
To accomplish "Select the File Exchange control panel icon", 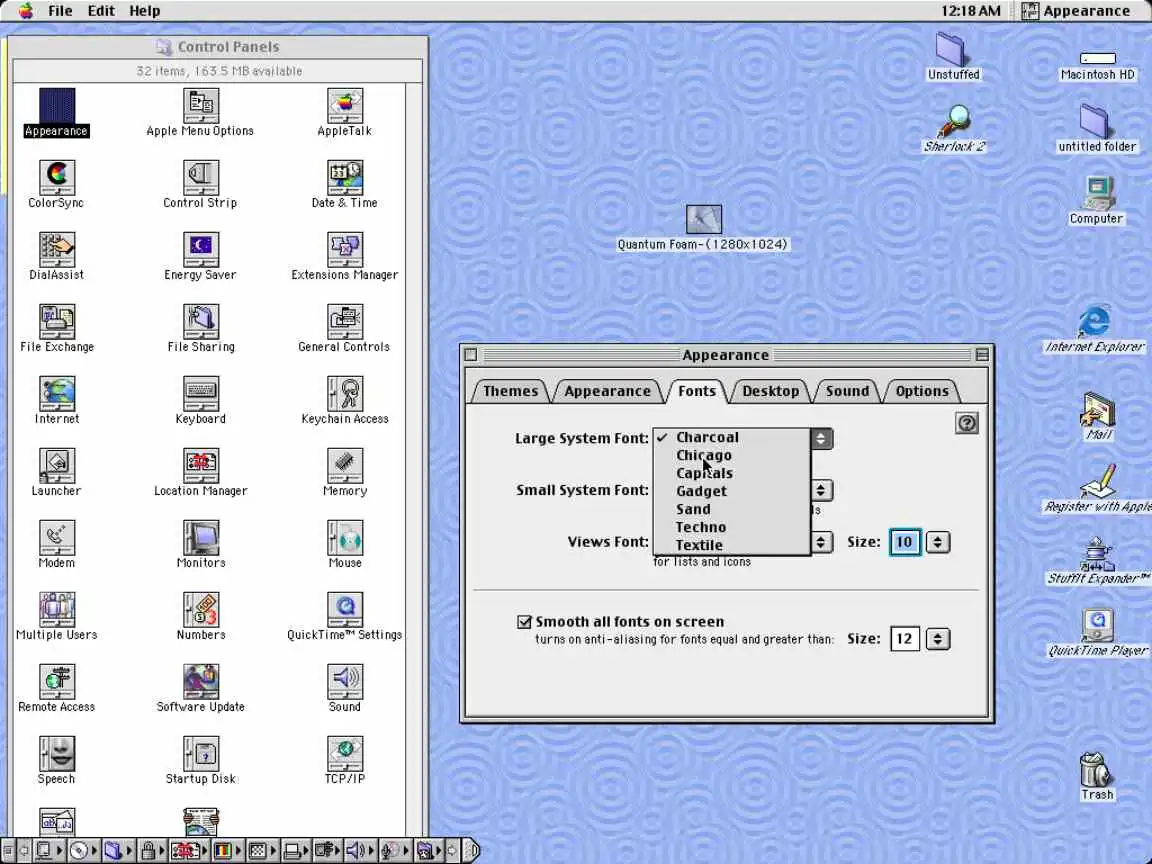I will [x=57, y=323].
